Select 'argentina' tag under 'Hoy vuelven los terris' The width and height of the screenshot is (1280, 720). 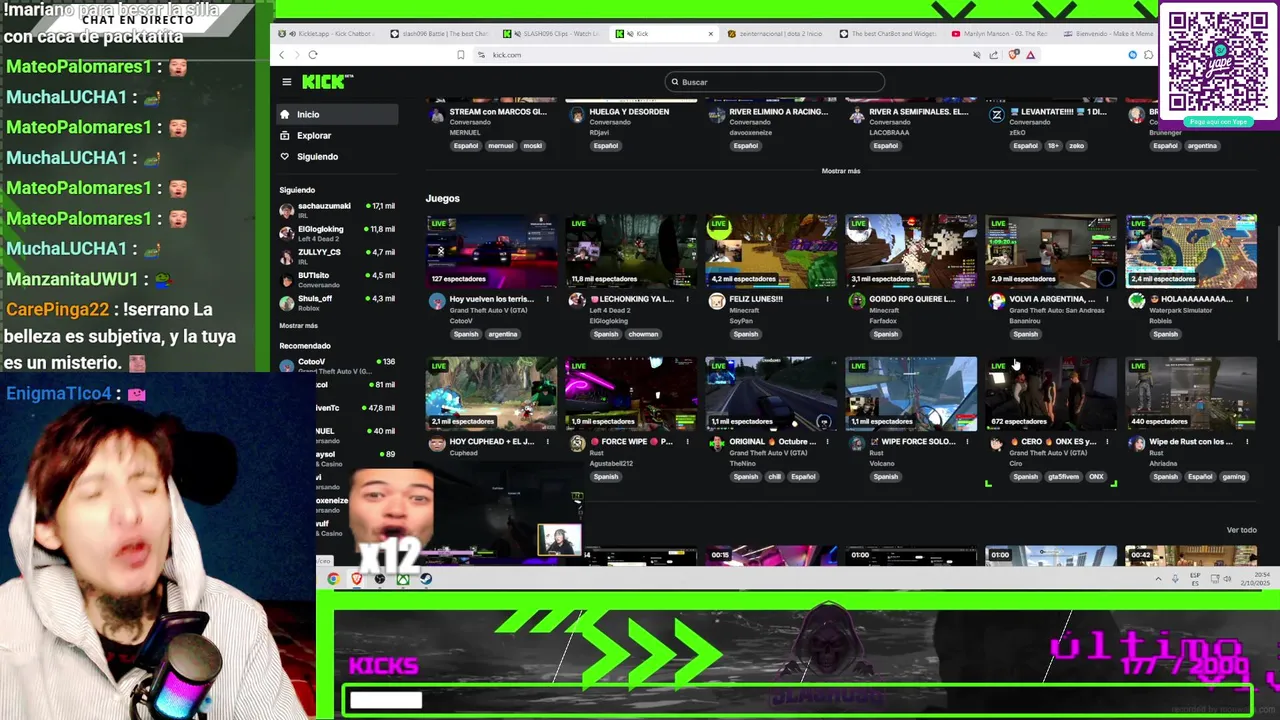coord(503,334)
